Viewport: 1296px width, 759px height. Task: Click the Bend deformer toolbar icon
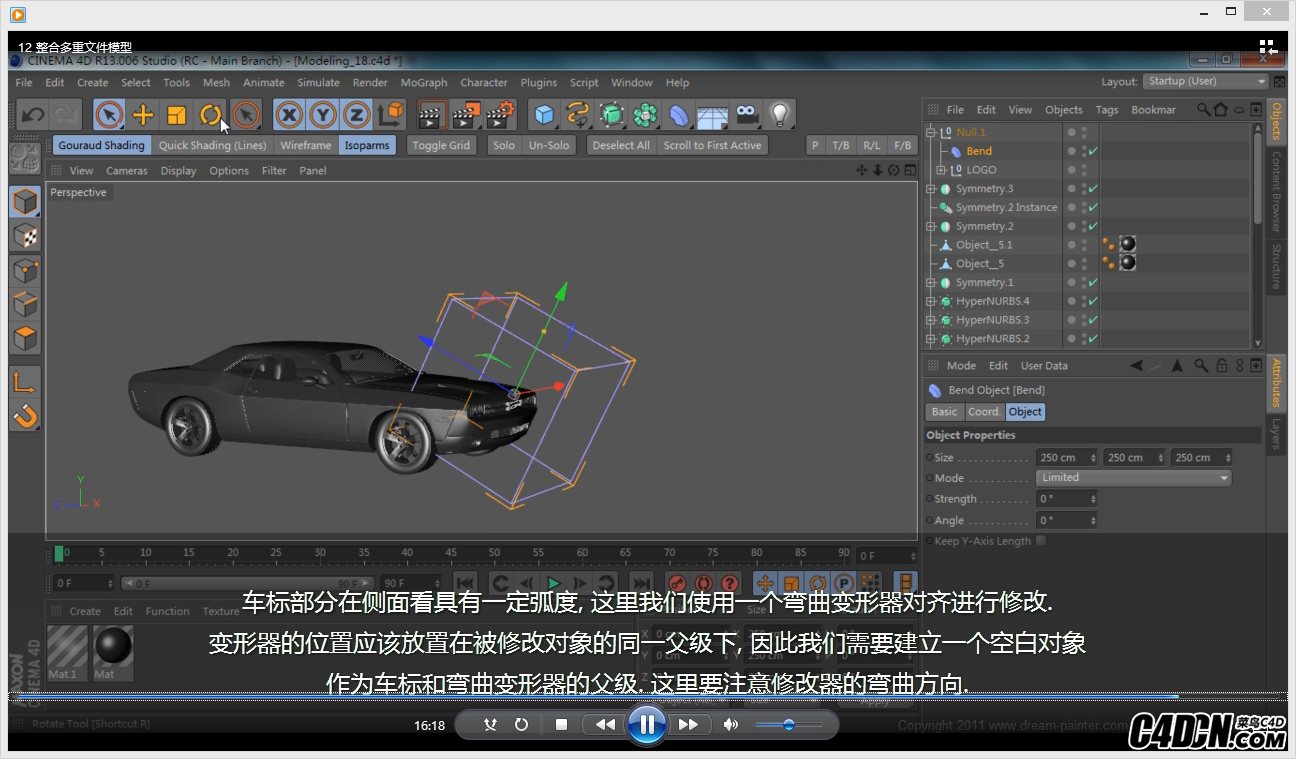(x=679, y=115)
